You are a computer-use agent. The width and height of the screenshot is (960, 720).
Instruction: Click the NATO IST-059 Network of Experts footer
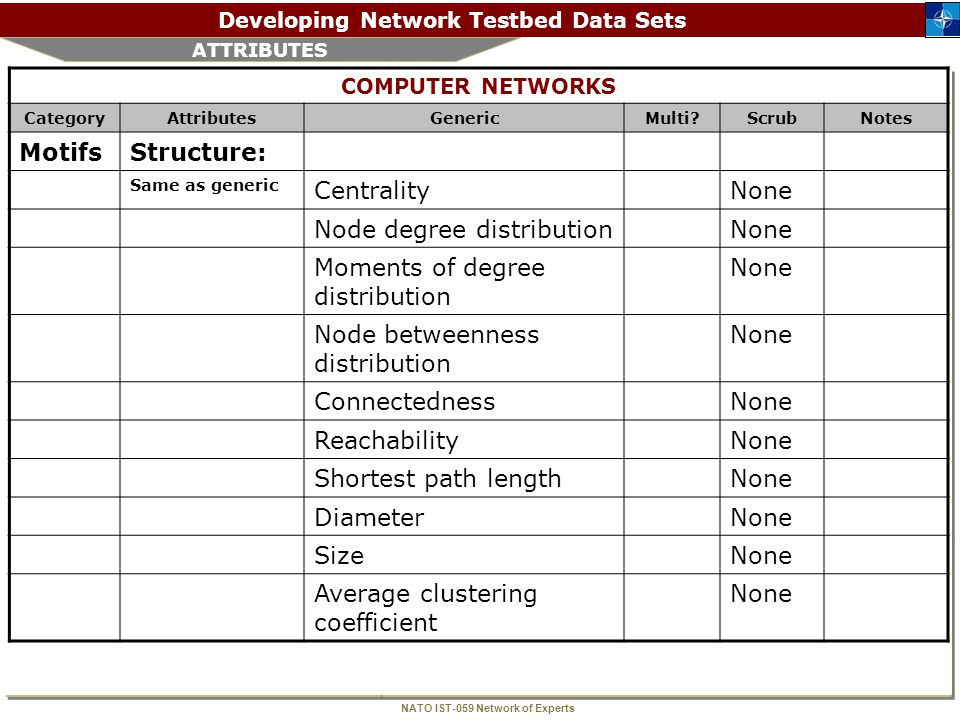[487, 708]
